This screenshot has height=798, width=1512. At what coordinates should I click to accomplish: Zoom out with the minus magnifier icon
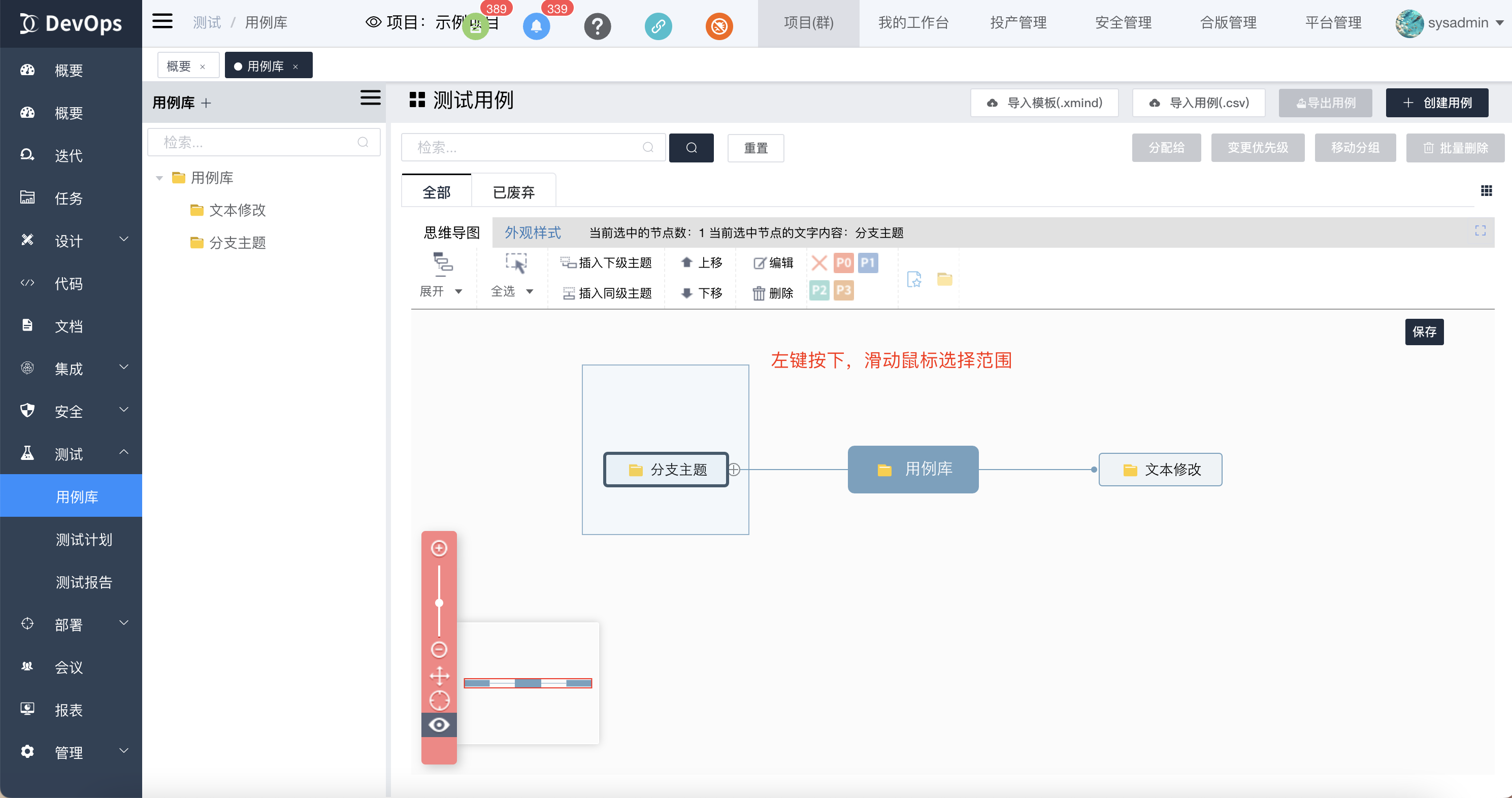439,649
